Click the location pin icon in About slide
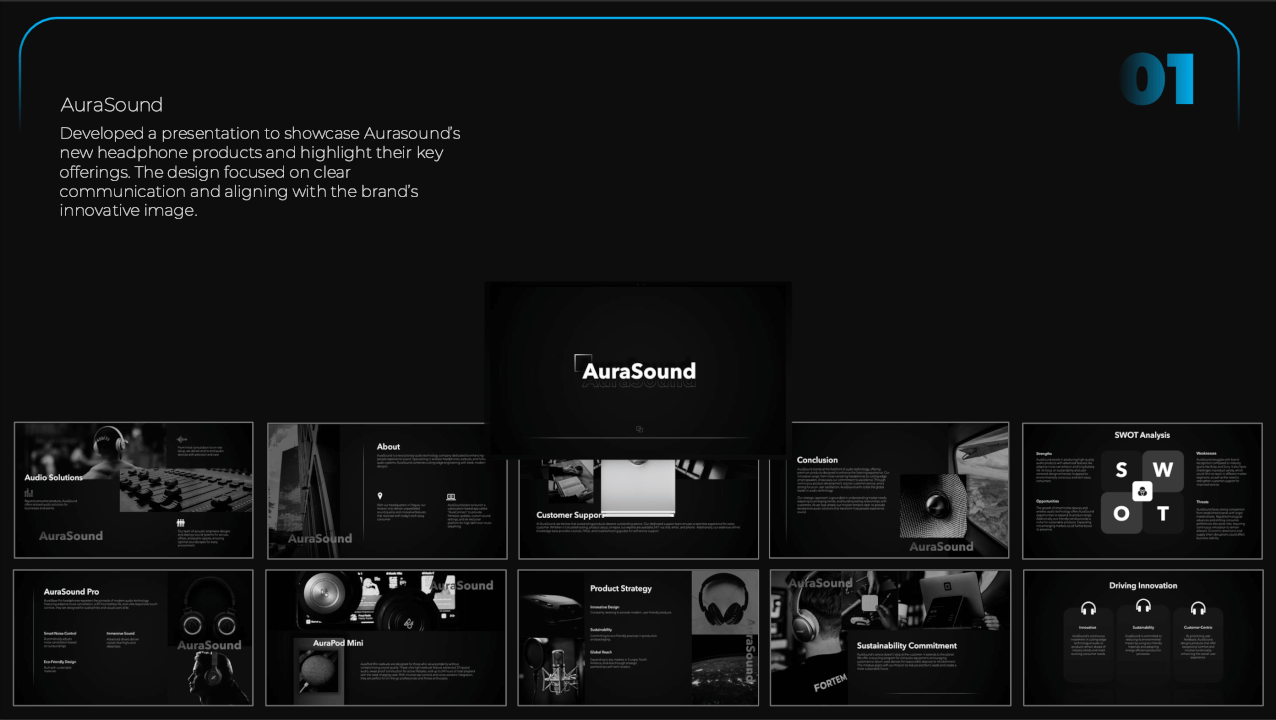The image size is (1276, 720). coord(380,496)
